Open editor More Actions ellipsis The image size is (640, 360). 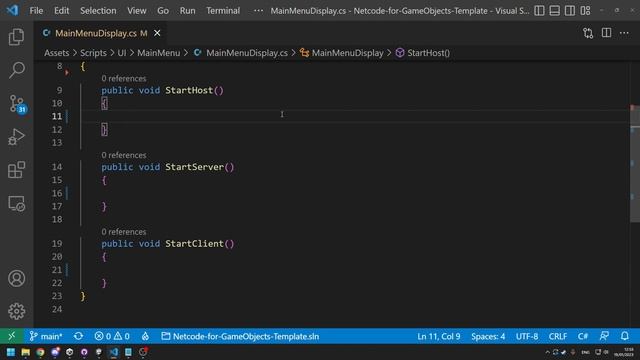[624, 33]
